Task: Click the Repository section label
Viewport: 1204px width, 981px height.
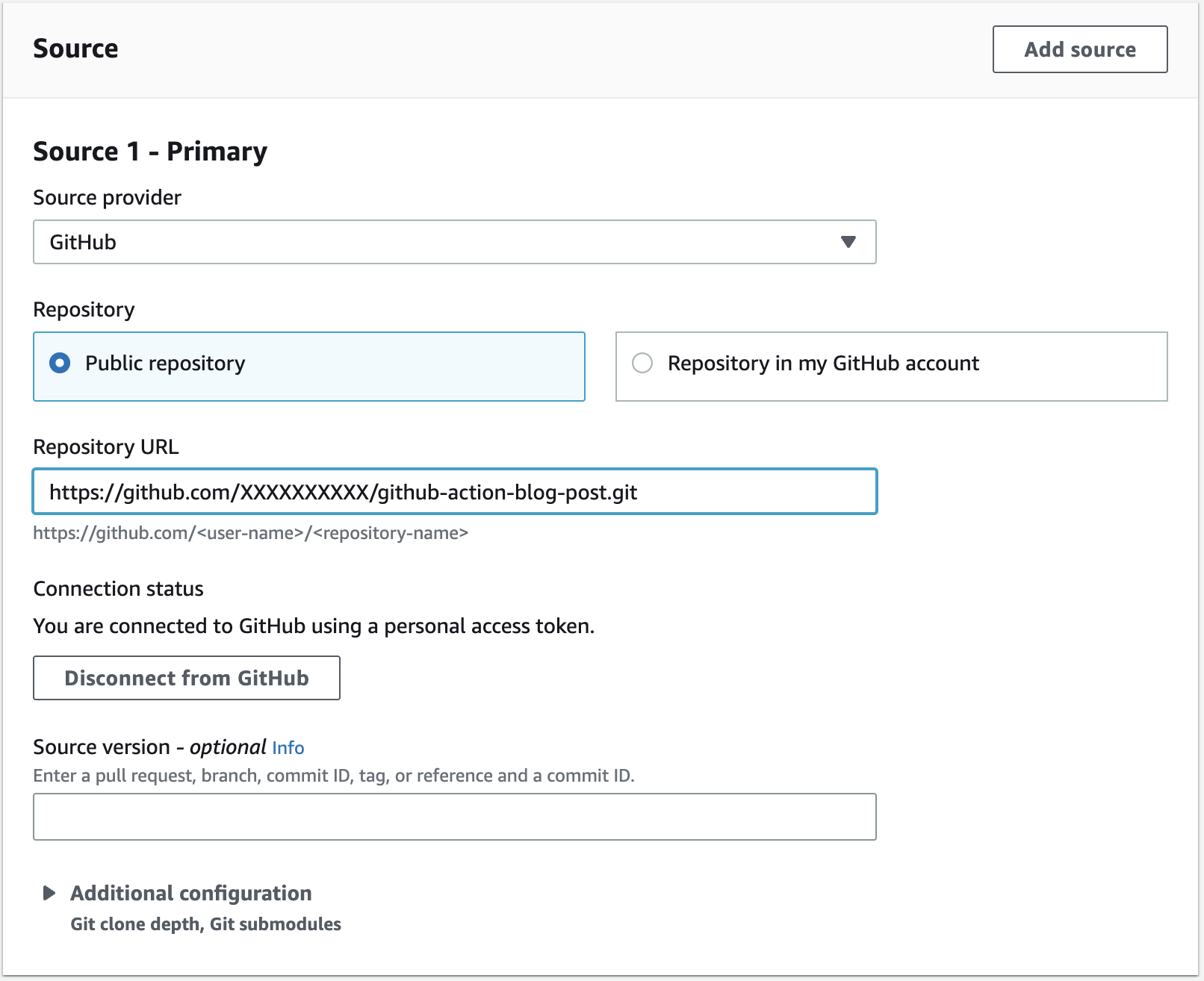Action: [84, 309]
